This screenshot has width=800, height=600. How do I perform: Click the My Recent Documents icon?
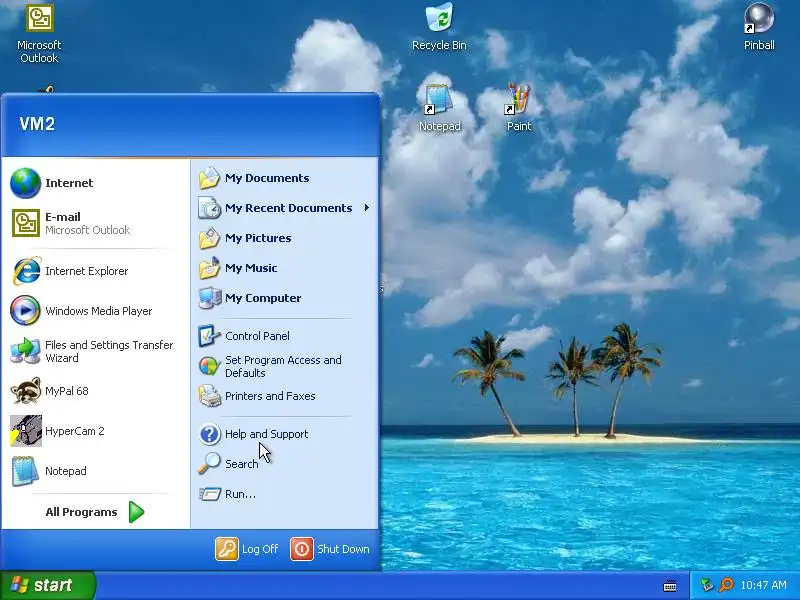tap(209, 208)
